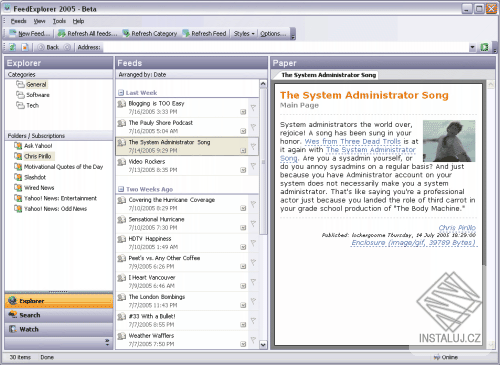The width and height of the screenshot is (500, 365).
Task: Open the Tools menu
Action: pyautogui.click(x=59, y=21)
